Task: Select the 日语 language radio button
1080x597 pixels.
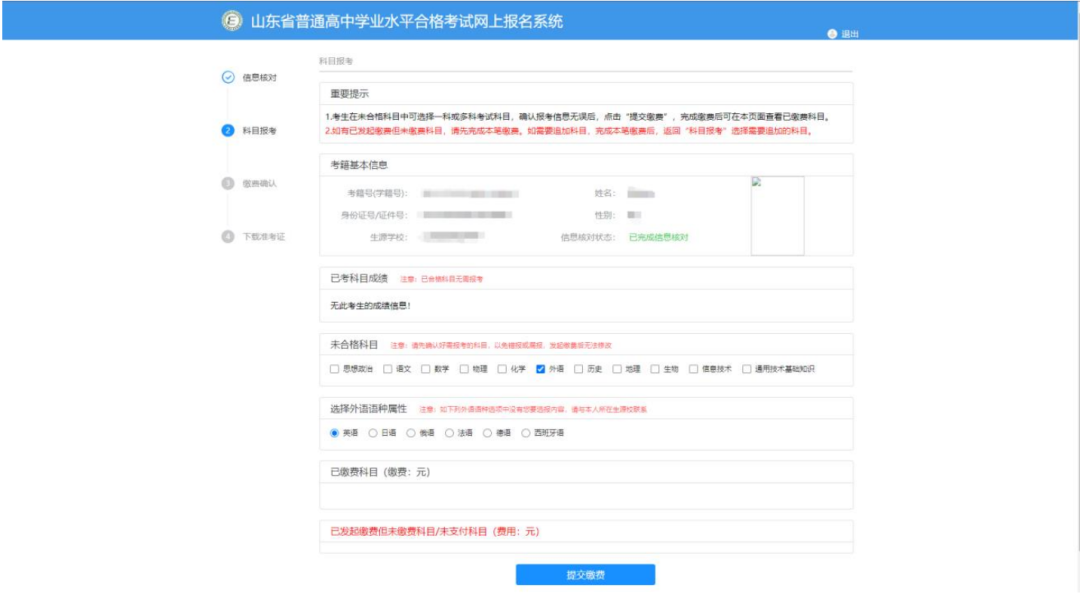Action: [373, 433]
